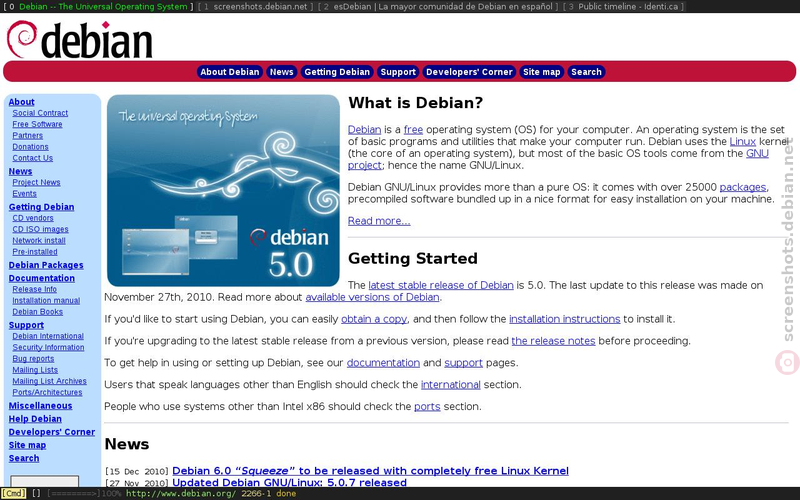Open the Security Information sidebar link
Screen dimensions: 800x500
[x=48, y=347]
